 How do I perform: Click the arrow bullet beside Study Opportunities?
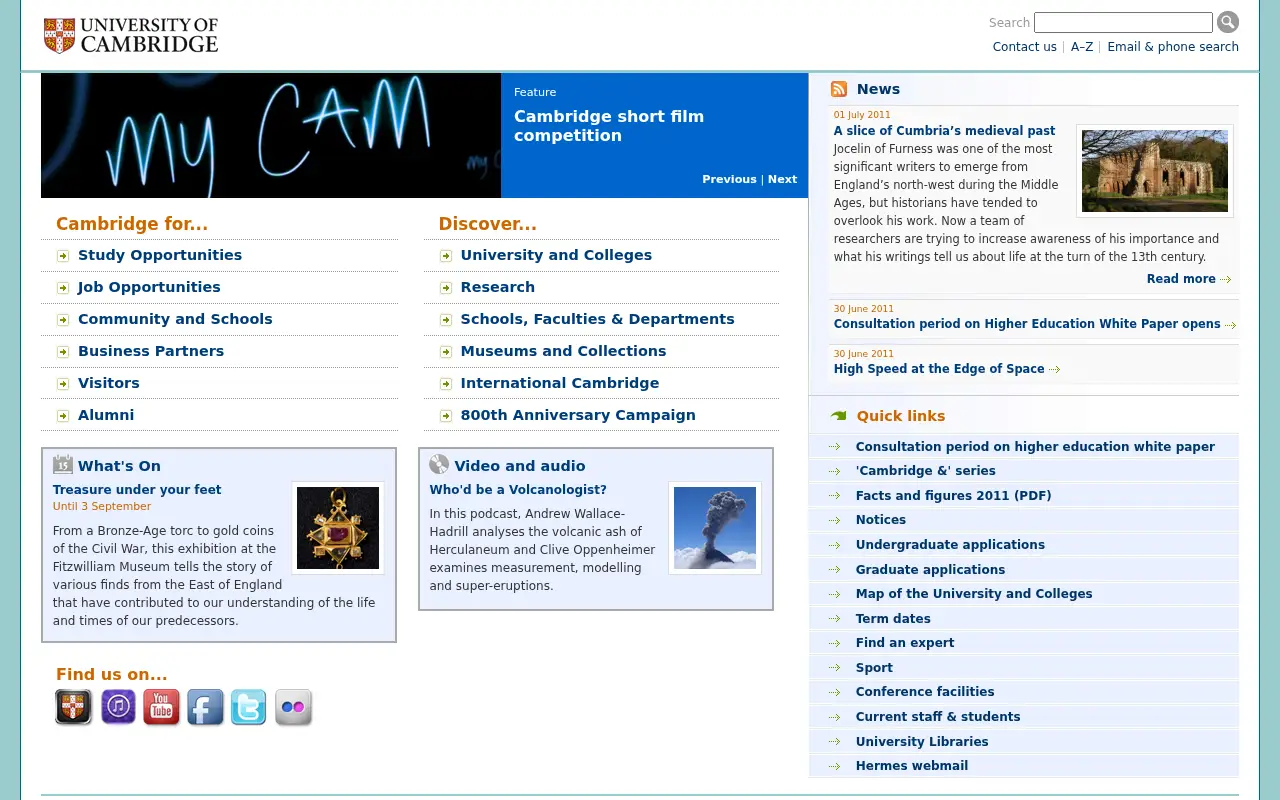click(x=63, y=256)
